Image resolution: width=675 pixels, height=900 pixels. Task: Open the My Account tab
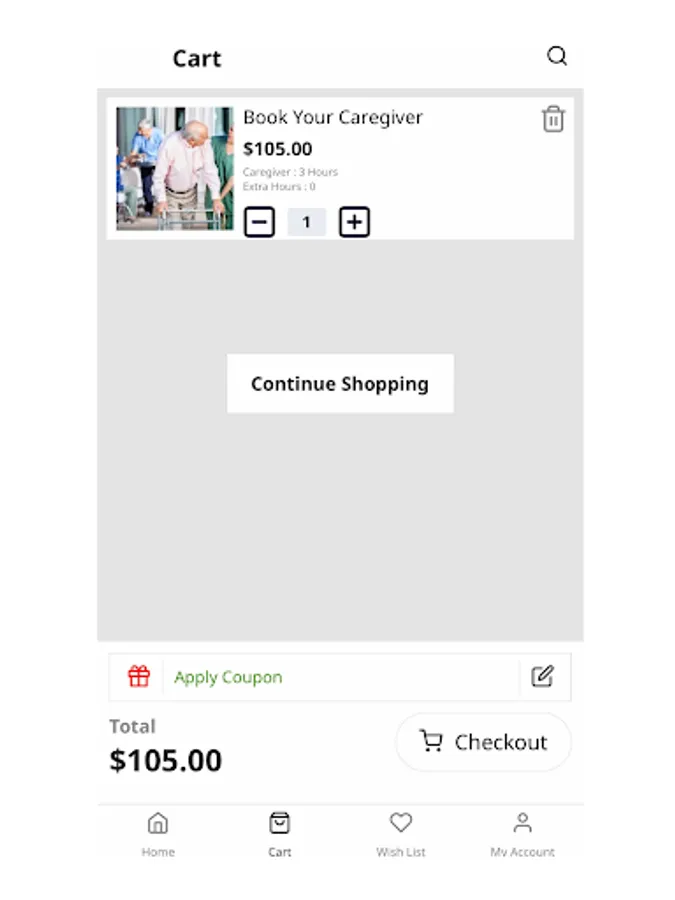pos(522,835)
